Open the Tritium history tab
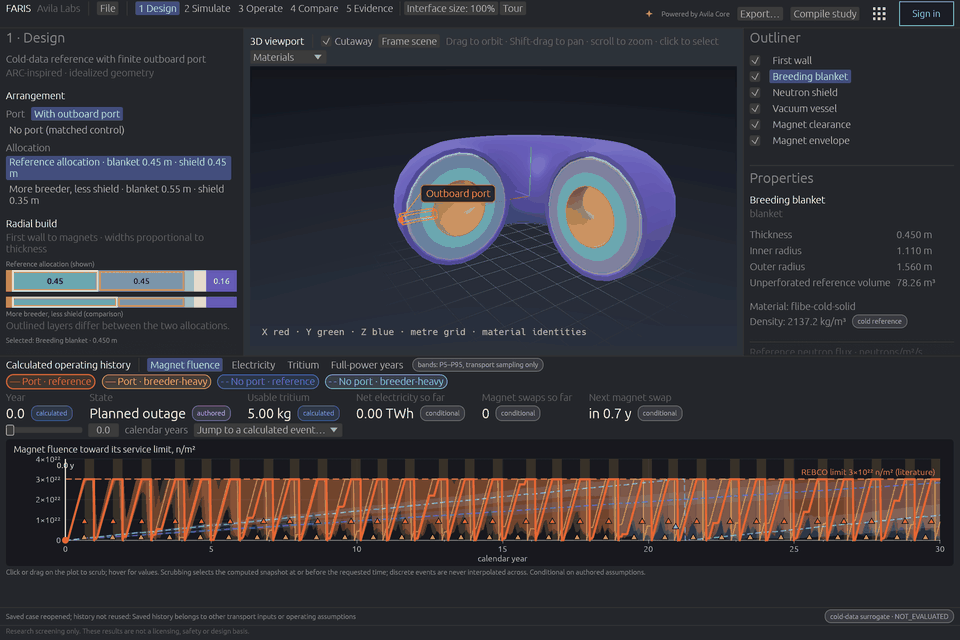This screenshot has height=640, width=960. (303, 365)
